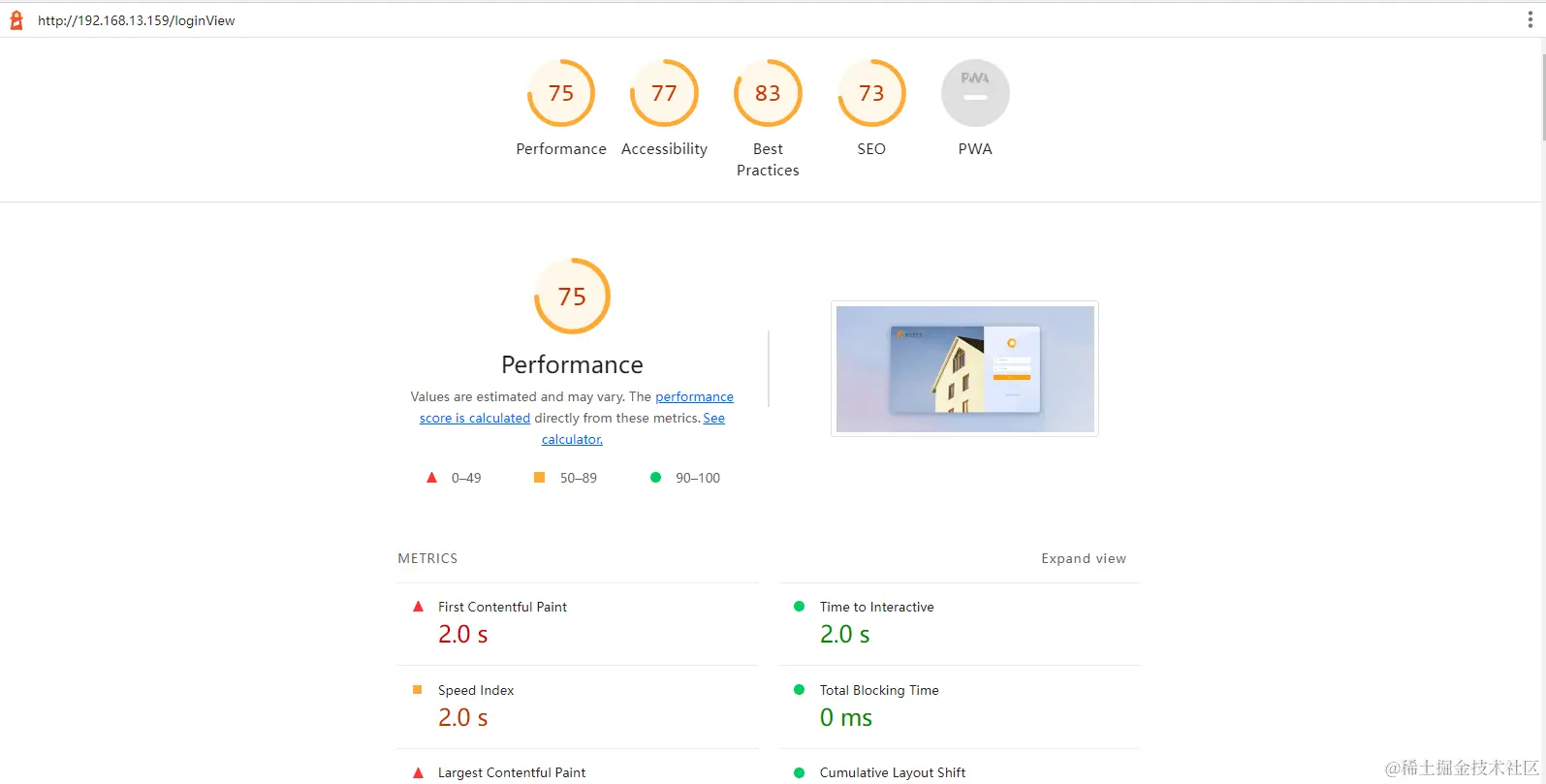Jump to Performance score gauge 75

[561, 93]
